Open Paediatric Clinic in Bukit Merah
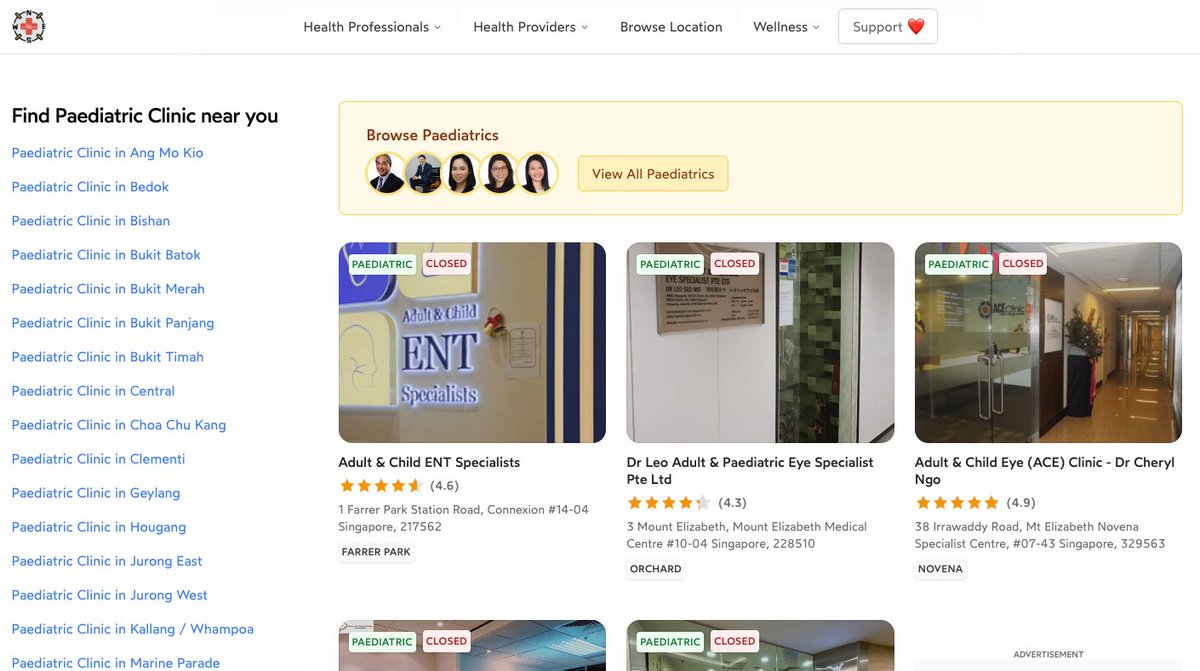 [108, 289]
